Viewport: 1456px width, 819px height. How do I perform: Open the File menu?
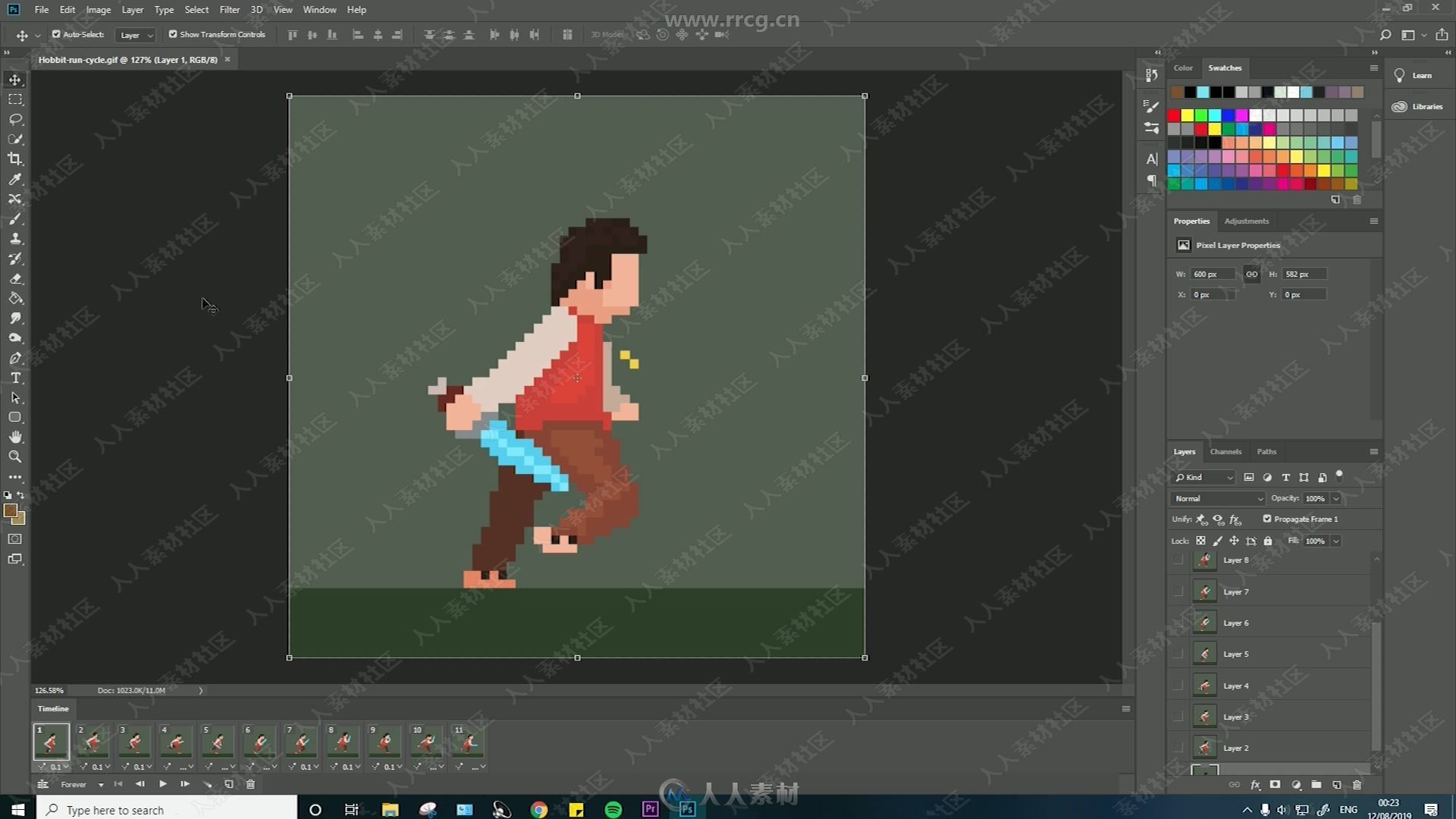click(x=42, y=10)
